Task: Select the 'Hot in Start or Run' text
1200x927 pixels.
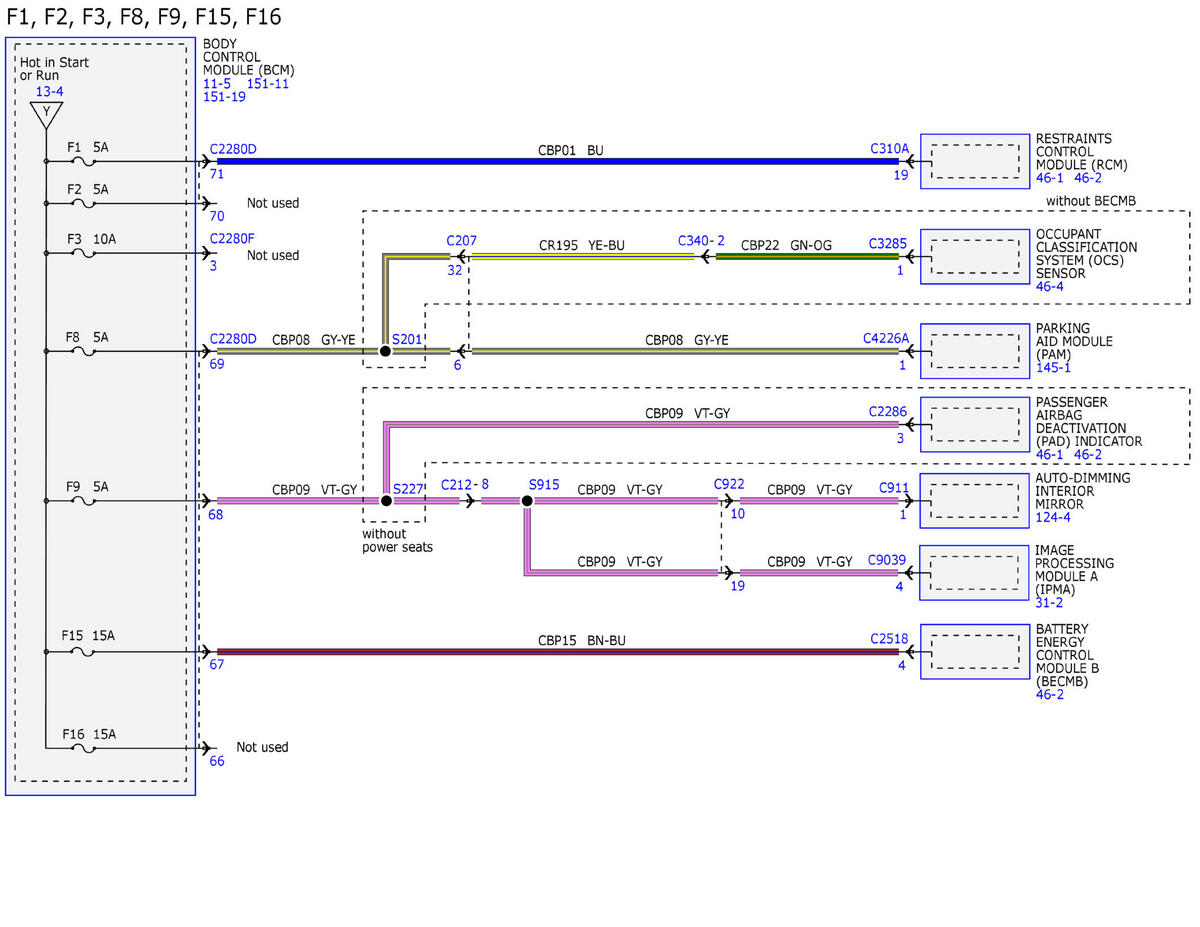Action: (x=54, y=69)
